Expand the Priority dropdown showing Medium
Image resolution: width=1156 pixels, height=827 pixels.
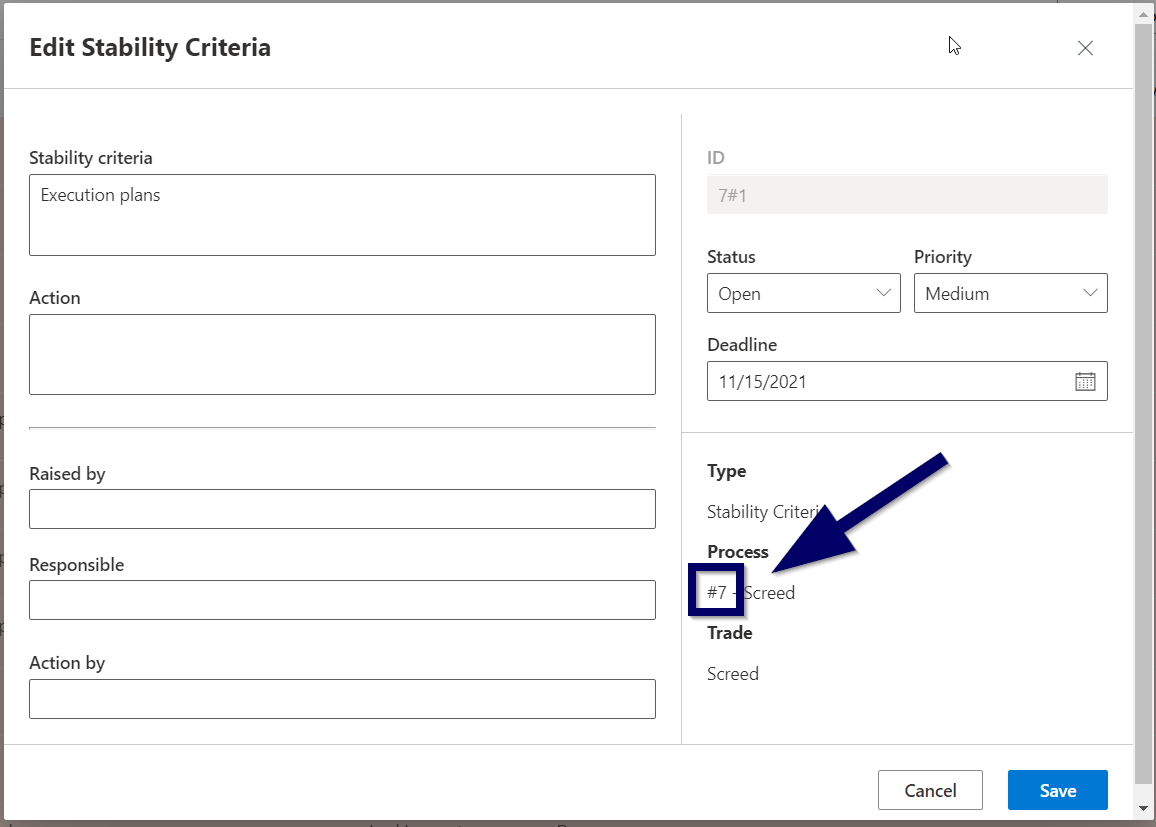(x=1010, y=293)
